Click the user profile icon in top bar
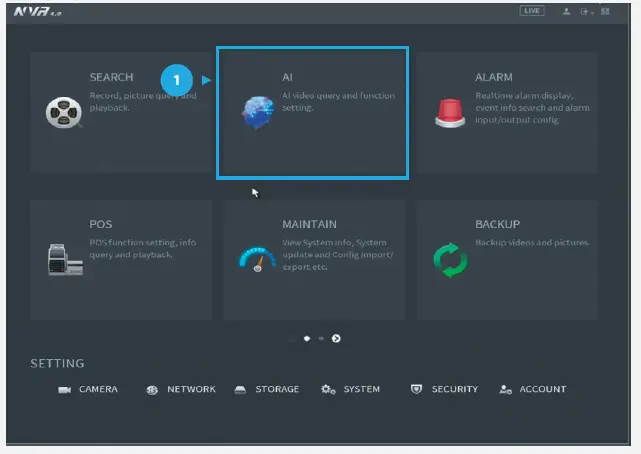This screenshot has height=454, width=641. (x=566, y=11)
